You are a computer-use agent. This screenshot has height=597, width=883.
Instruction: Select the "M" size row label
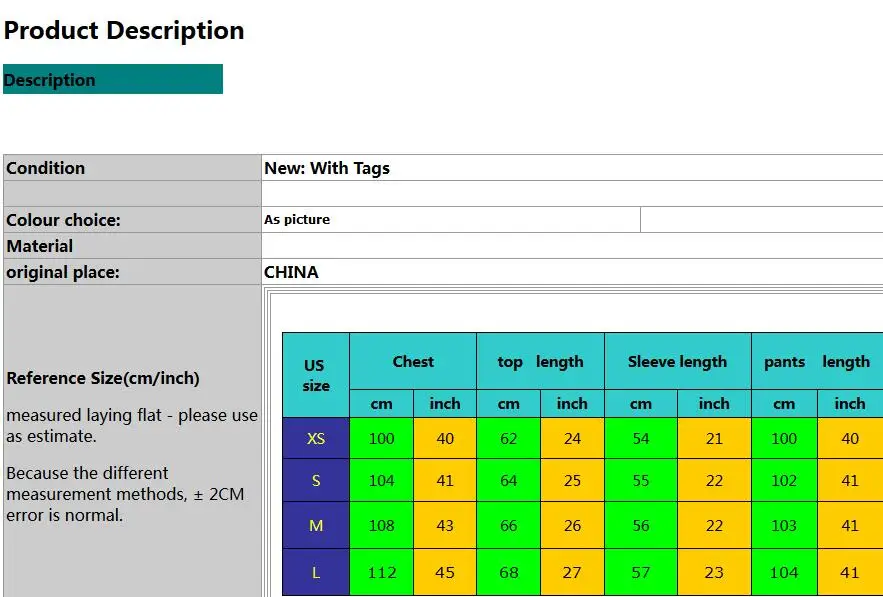pos(316,525)
